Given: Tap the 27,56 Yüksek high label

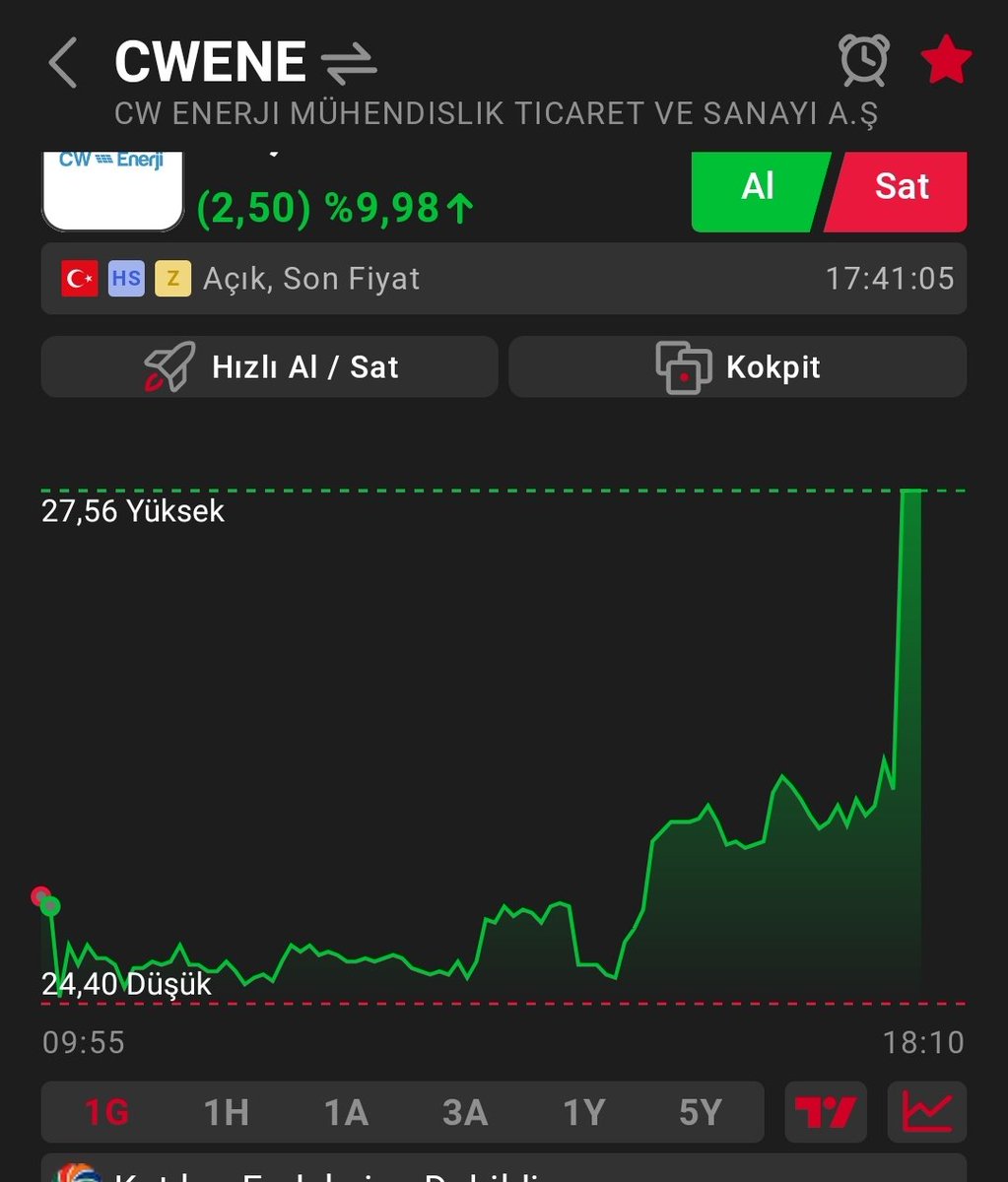Looking at the screenshot, I should tap(133, 511).
